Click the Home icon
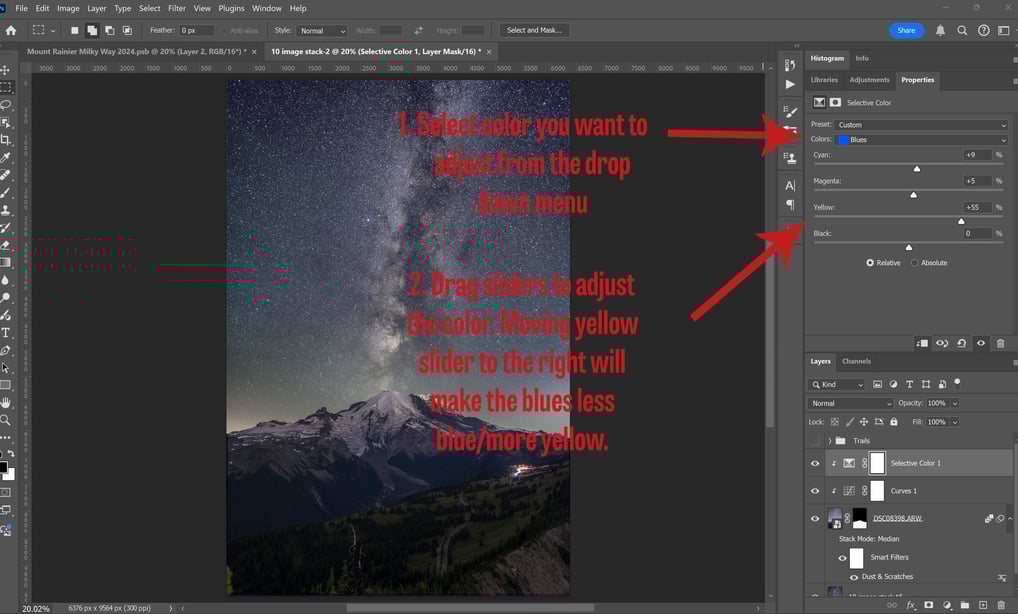Image resolution: width=1018 pixels, height=614 pixels. 11,31
